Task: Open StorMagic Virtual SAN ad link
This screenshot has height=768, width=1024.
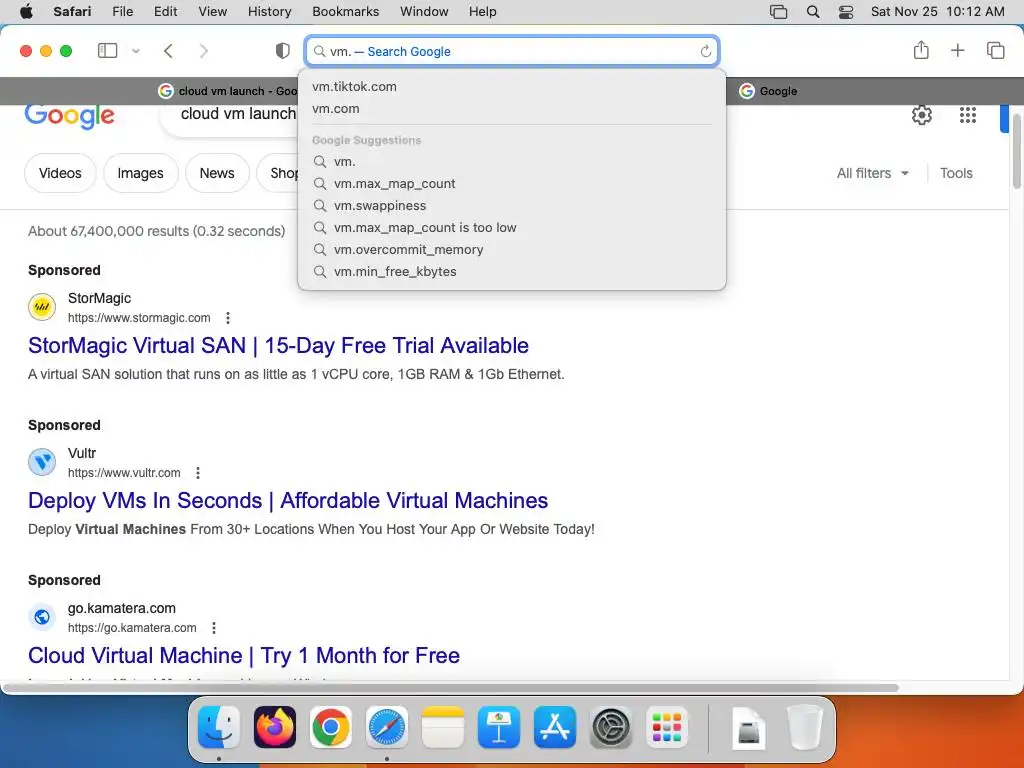Action: coord(278,345)
